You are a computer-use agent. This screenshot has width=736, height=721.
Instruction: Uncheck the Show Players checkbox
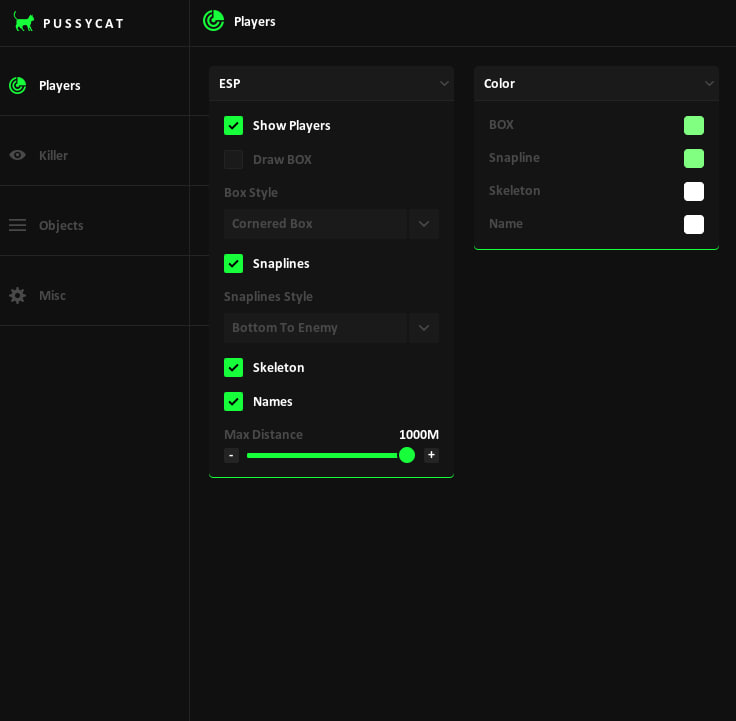(x=233, y=125)
